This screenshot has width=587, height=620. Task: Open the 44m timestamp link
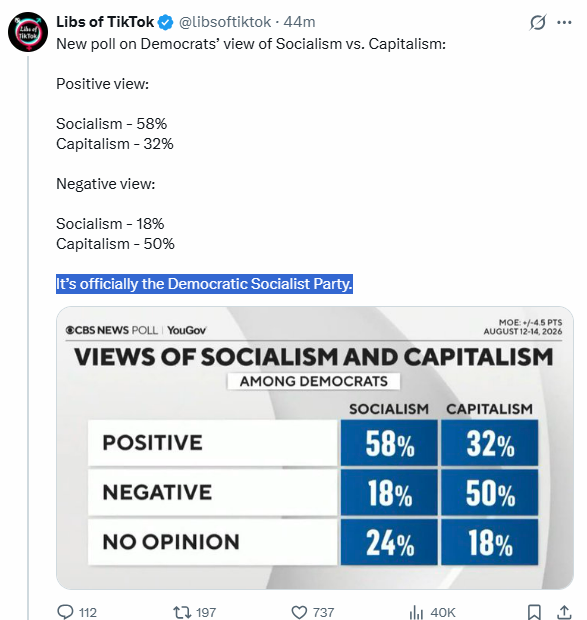(x=299, y=22)
